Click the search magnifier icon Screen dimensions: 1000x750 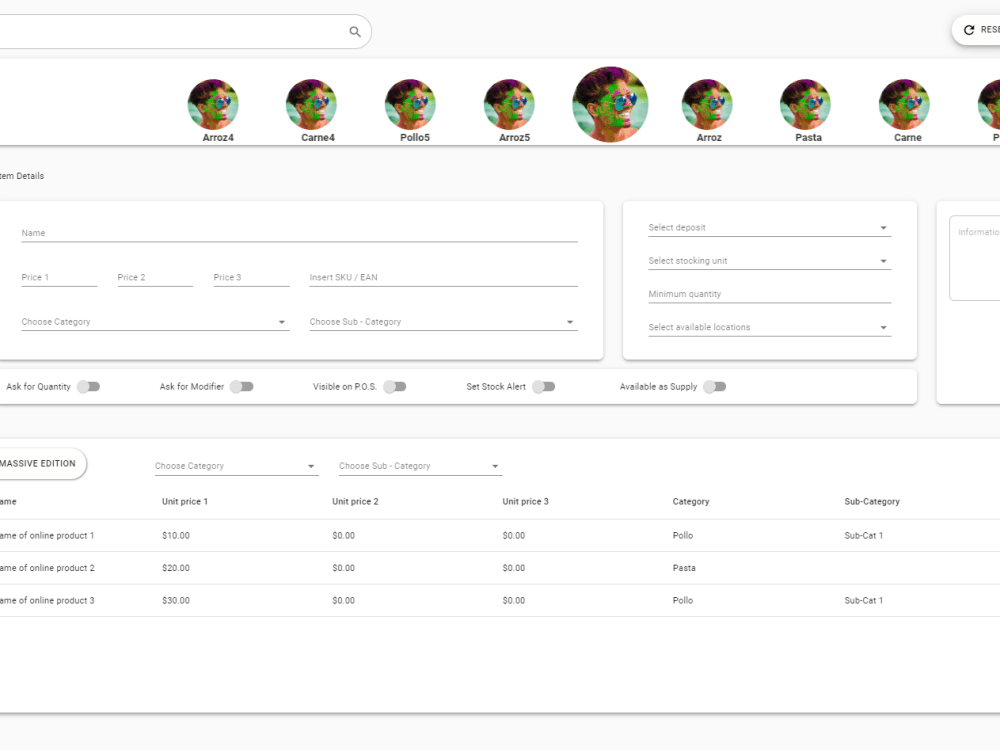(x=355, y=31)
